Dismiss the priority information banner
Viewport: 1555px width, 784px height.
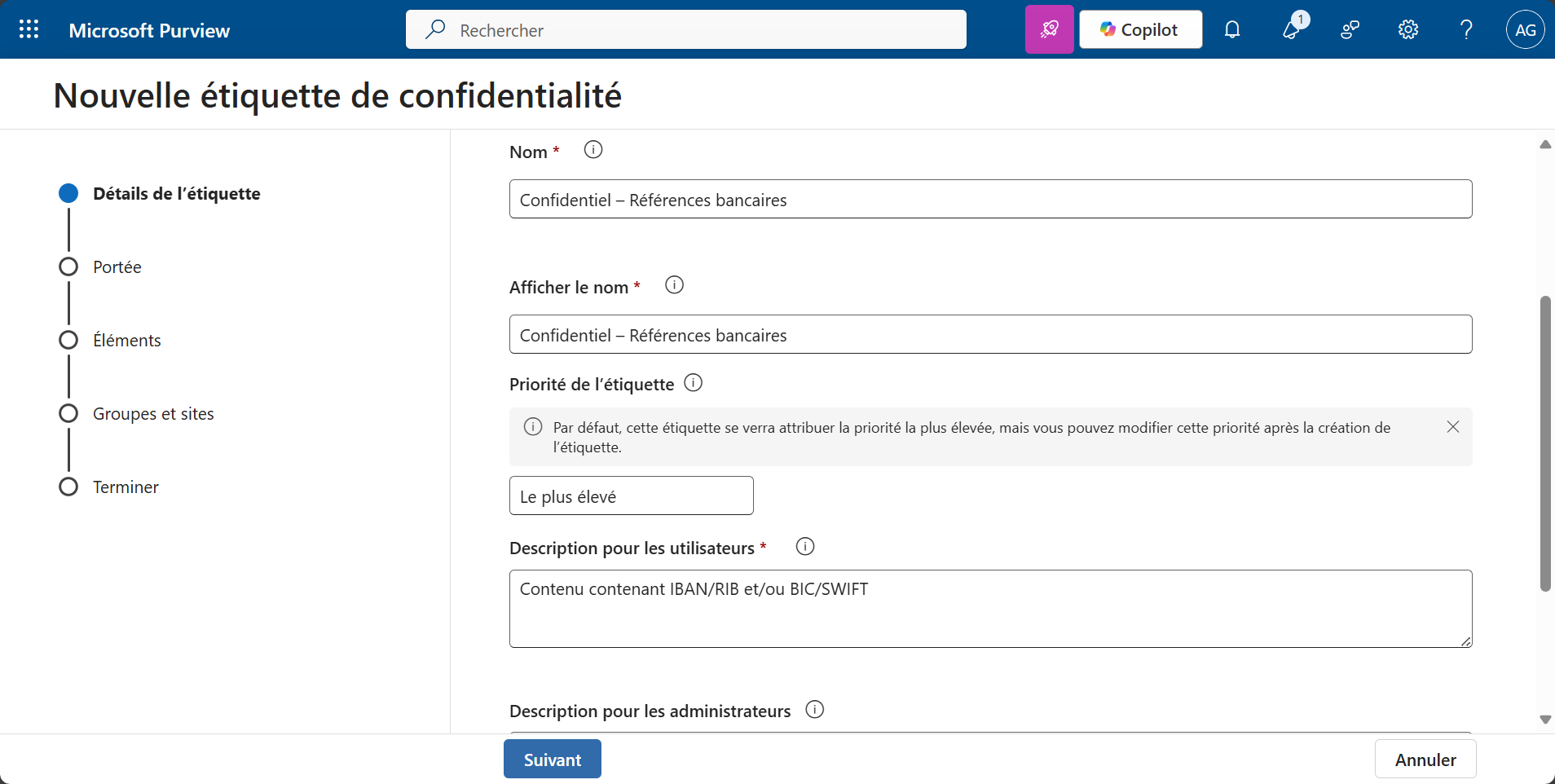[1452, 427]
